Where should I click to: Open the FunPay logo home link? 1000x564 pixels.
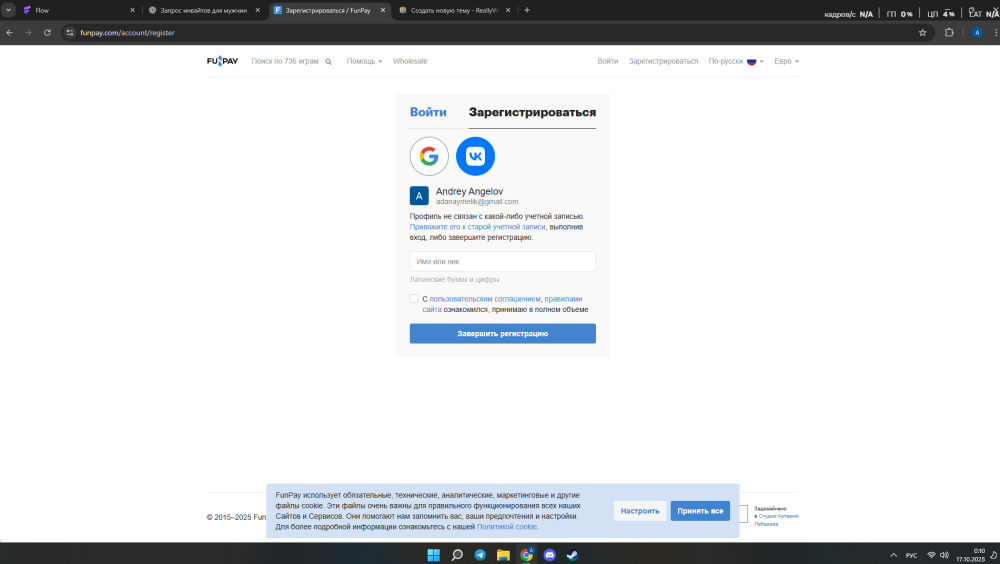tap(222, 61)
